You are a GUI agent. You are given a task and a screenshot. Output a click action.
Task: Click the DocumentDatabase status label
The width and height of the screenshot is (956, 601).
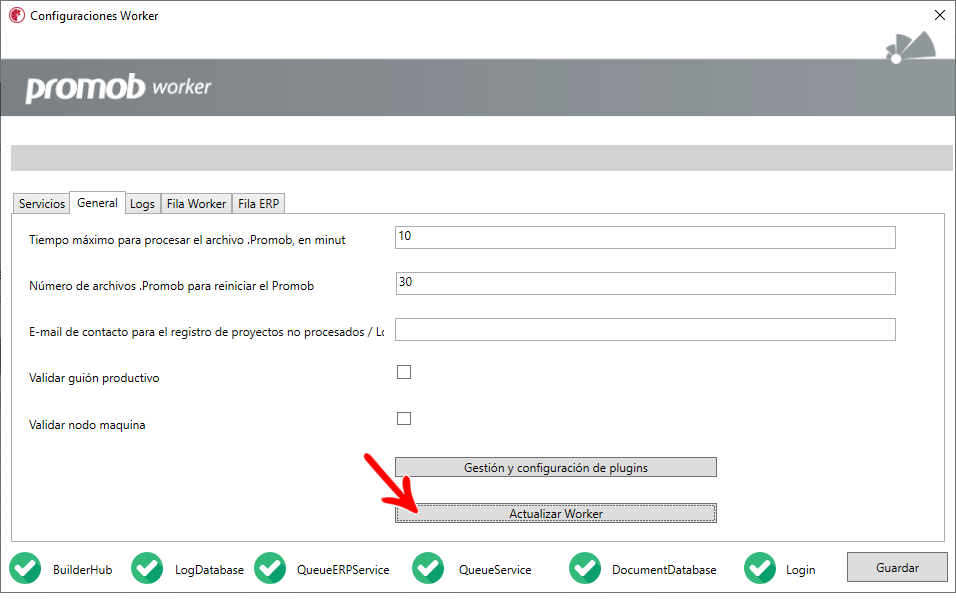(664, 569)
